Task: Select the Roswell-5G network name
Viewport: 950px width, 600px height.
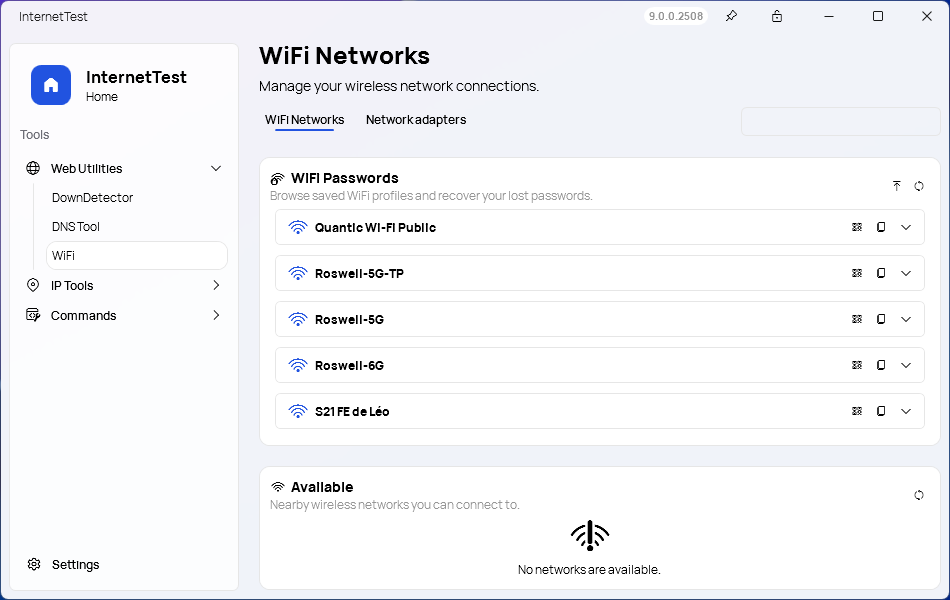Action: point(349,320)
